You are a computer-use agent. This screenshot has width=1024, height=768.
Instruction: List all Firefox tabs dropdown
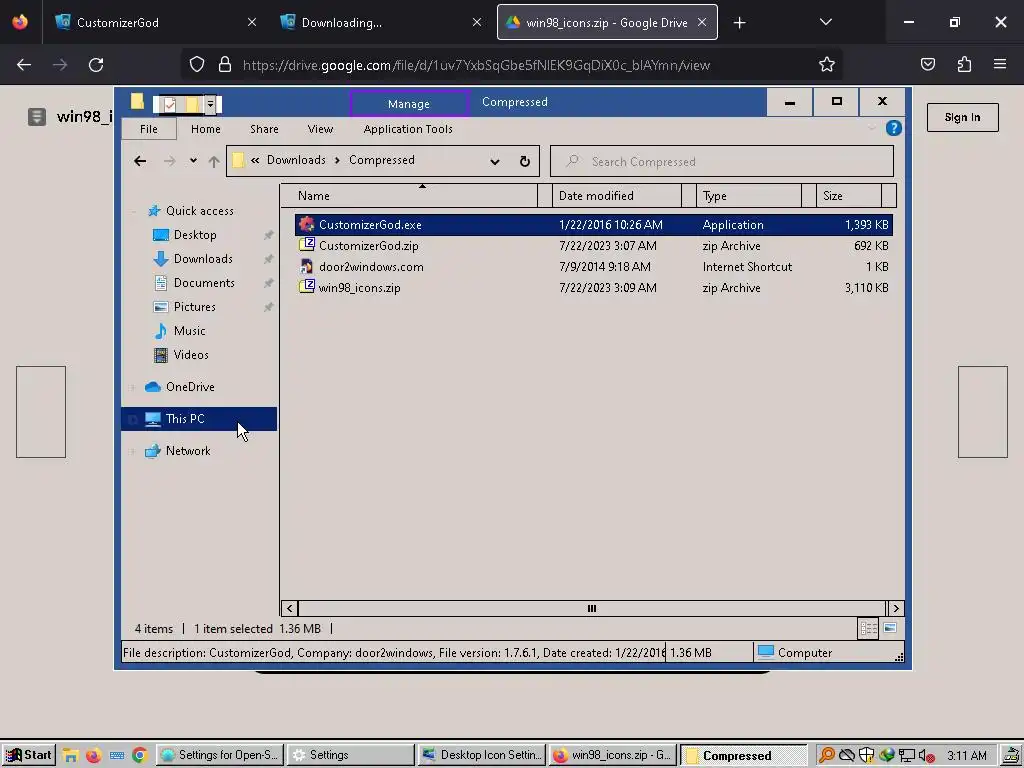pos(825,23)
